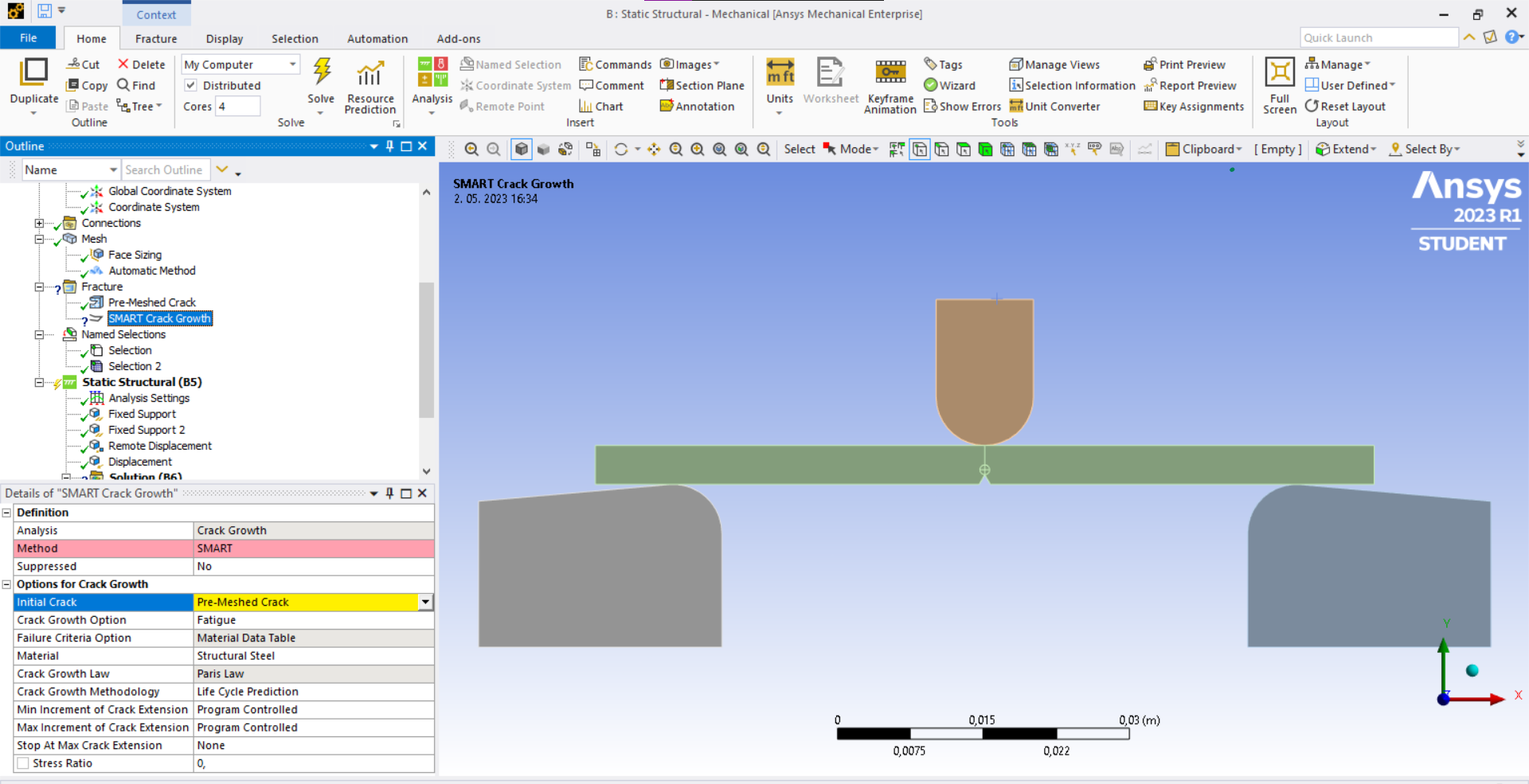Open the Unit Converter tool
Screen dimensions: 1529x784
1054,106
